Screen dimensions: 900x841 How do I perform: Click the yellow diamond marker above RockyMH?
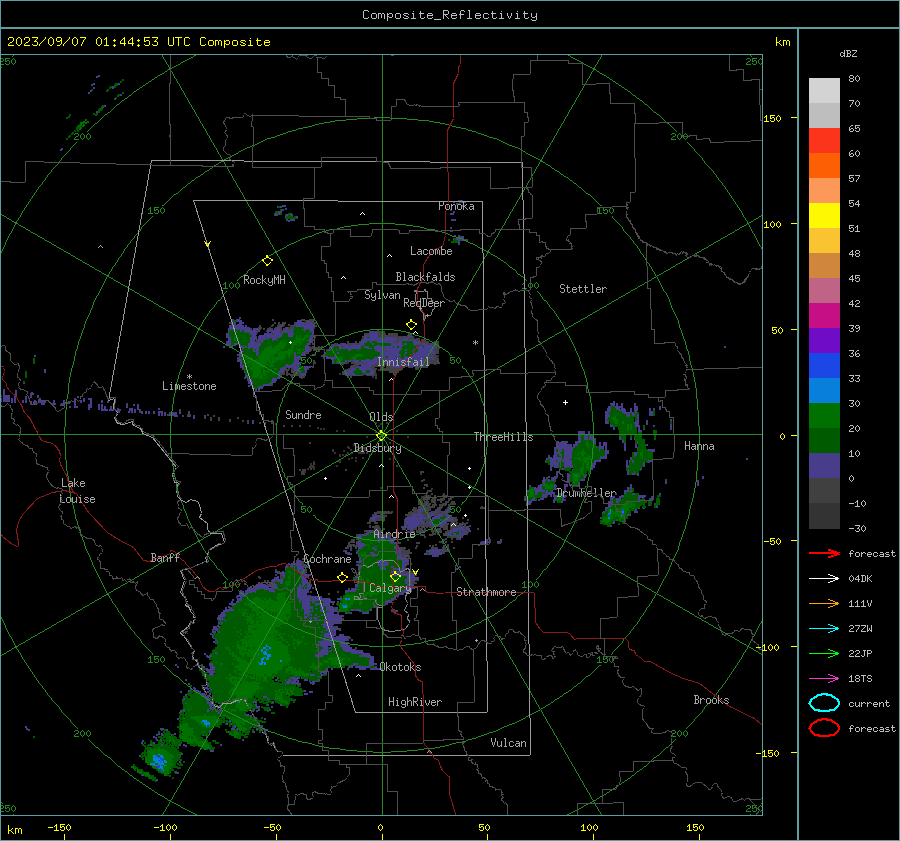(x=267, y=261)
